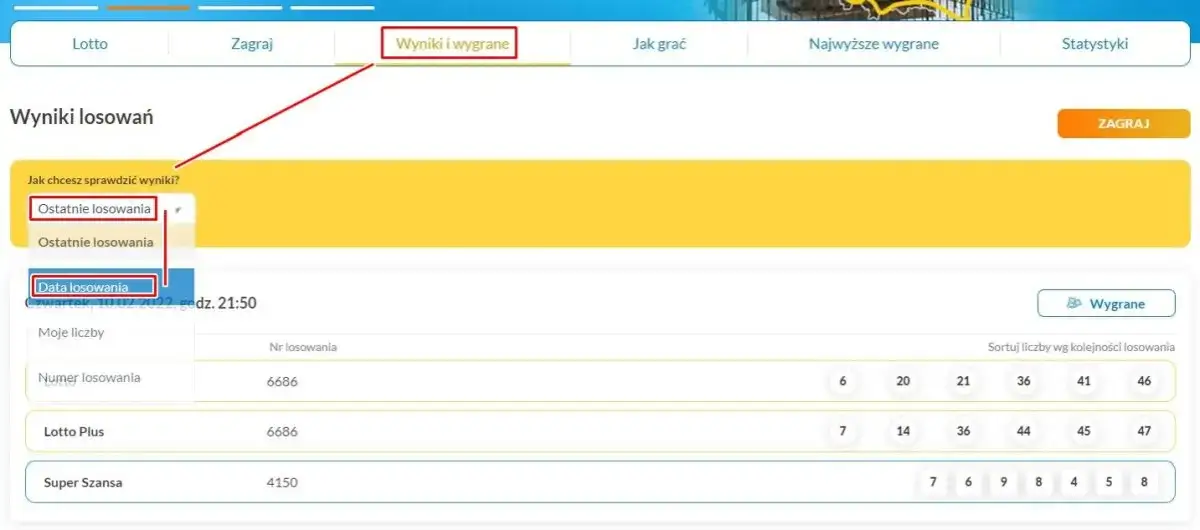Select the Wyniki i wygrane tab
This screenshot has width=1200, height=530.
click(x=452, y=44)
